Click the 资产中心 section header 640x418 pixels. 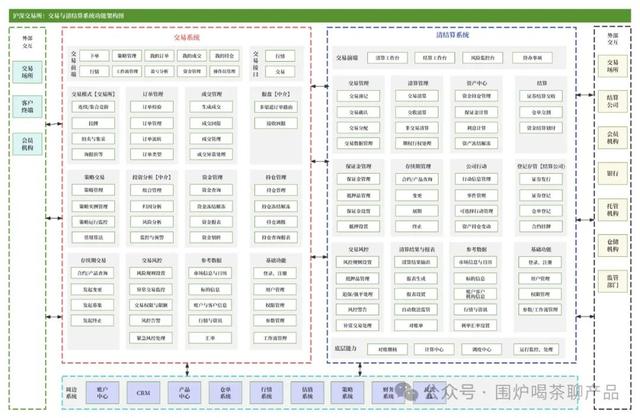tap(477, 83)
